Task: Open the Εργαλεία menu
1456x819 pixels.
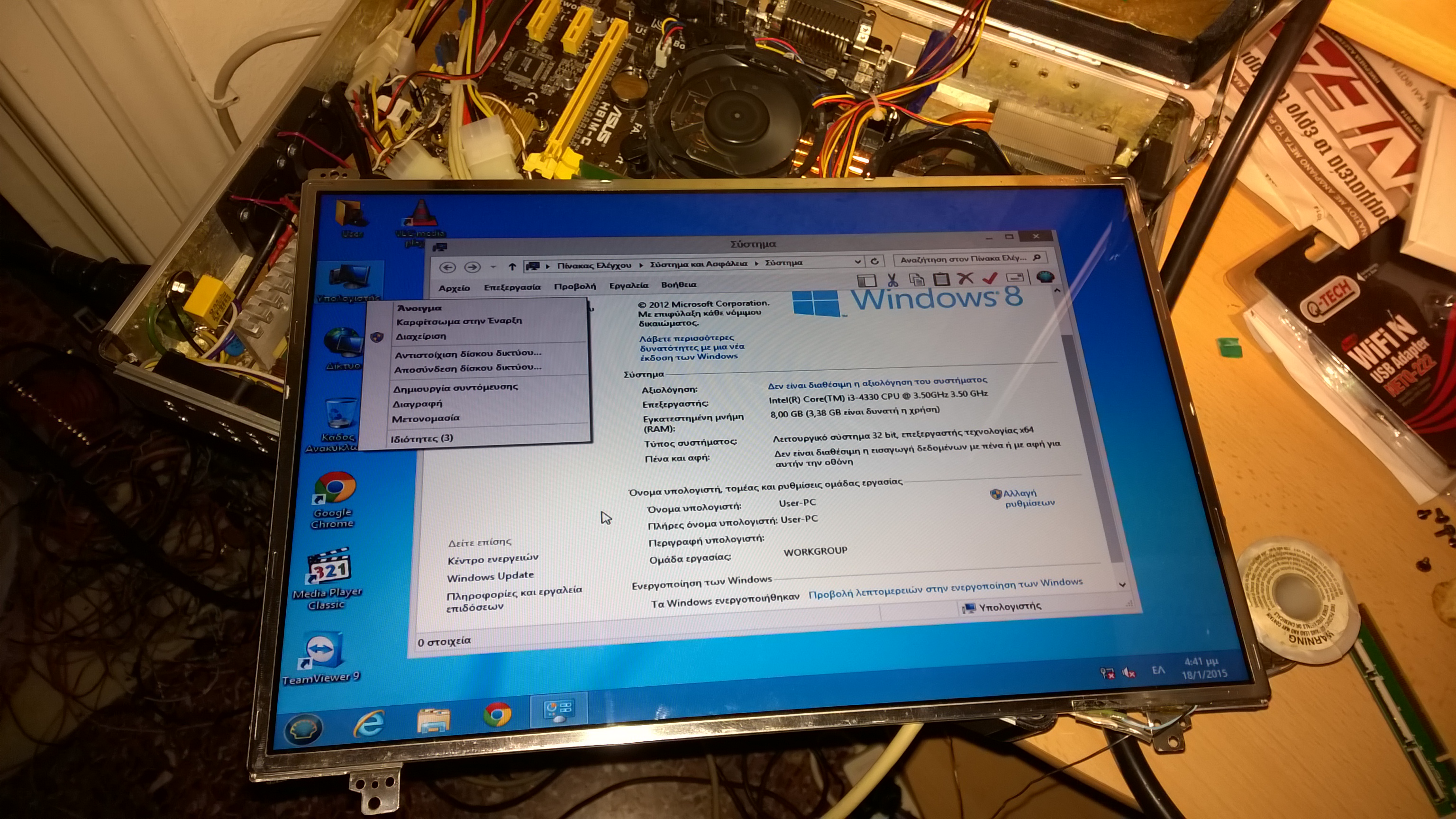Action: tap(628, 285)
